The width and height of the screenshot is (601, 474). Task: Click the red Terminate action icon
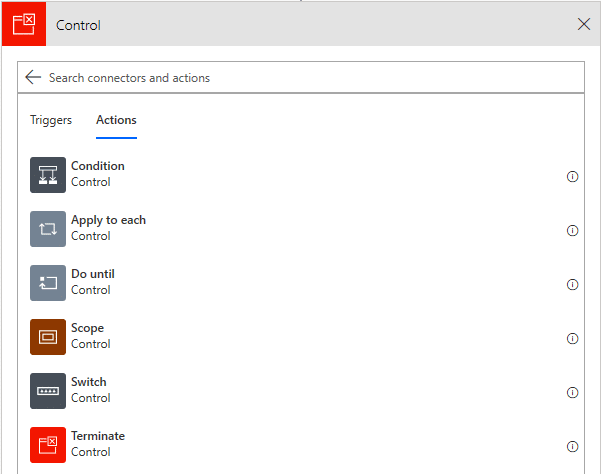click(x=48, y=445)
